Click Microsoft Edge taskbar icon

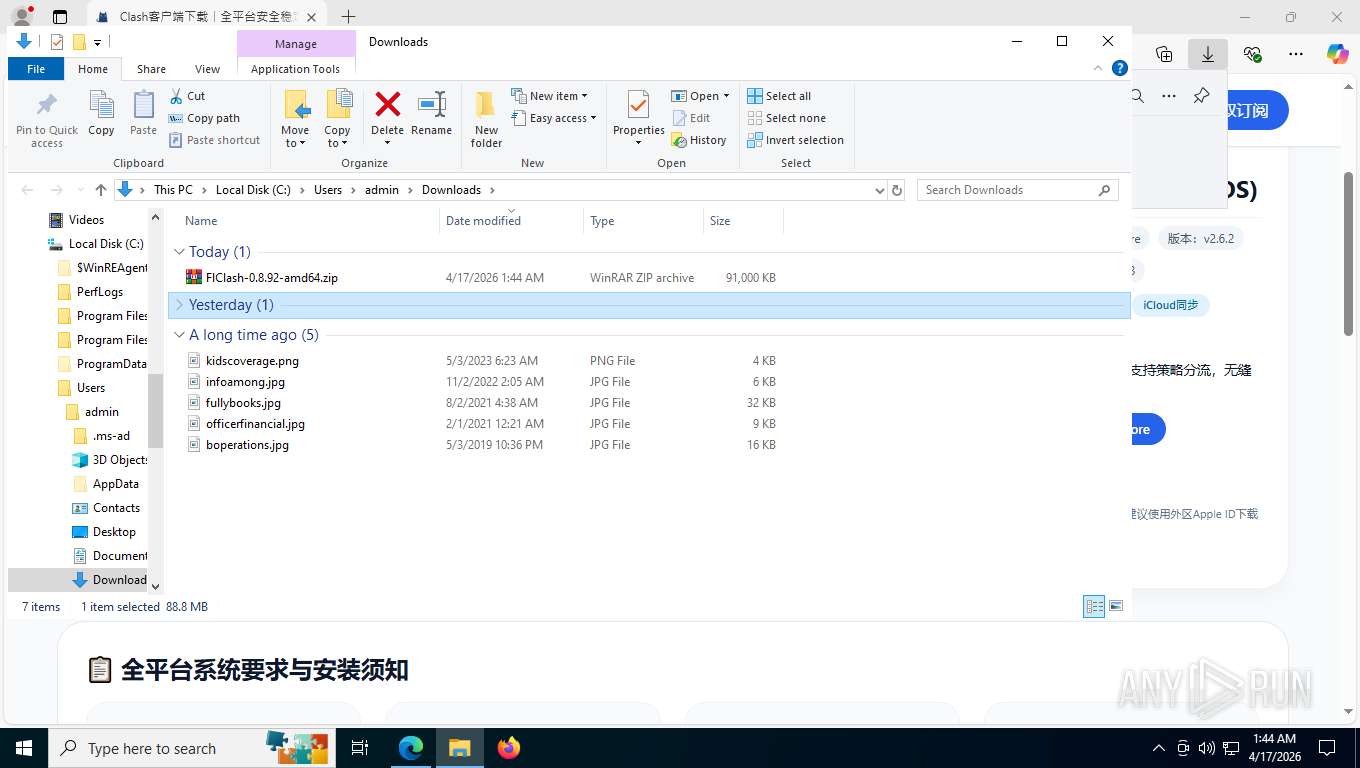coord(411,748)
